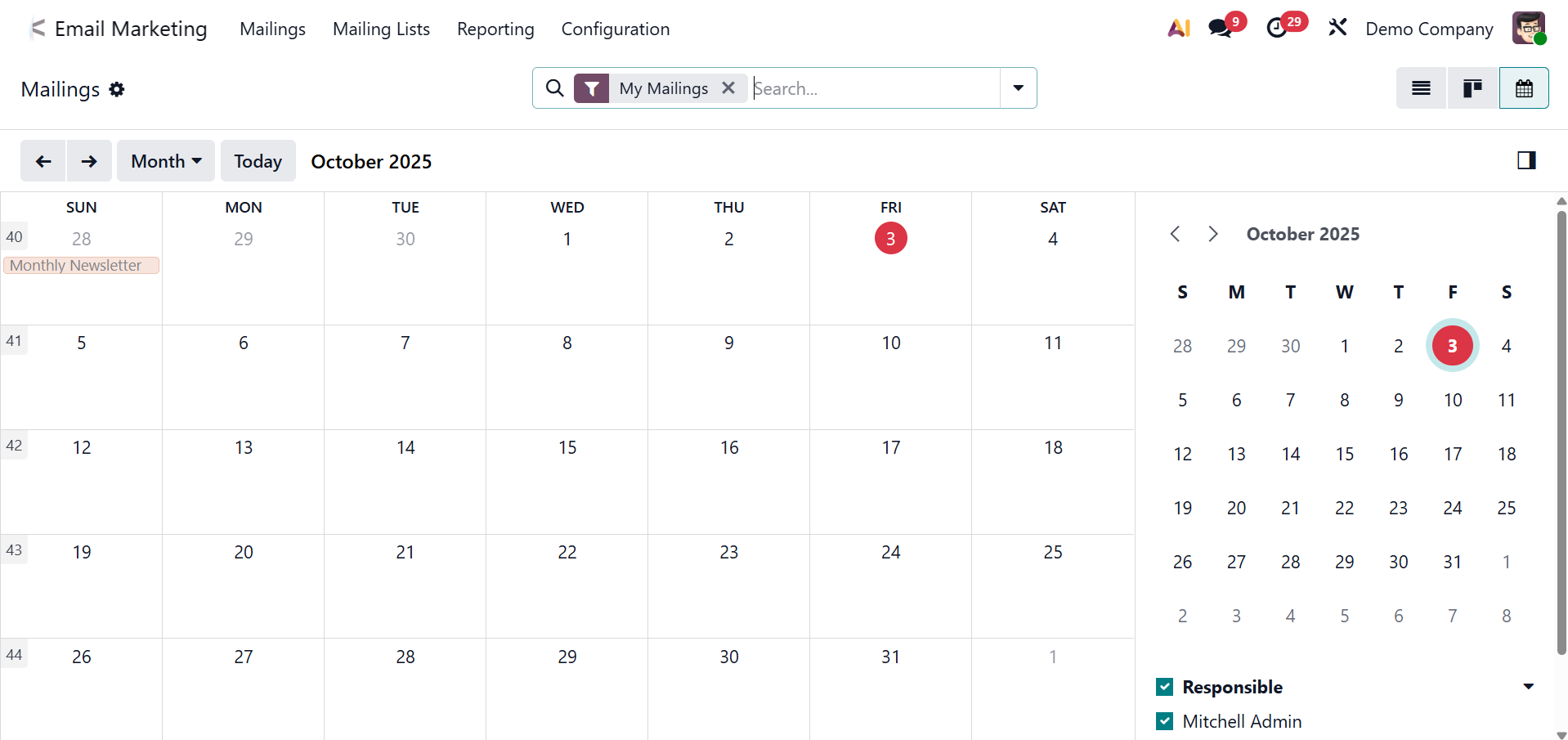Open the Monthly Newsletter event
Image resolution: width=1568 pixels, height=740 pixels.
(x=80, y=266)
